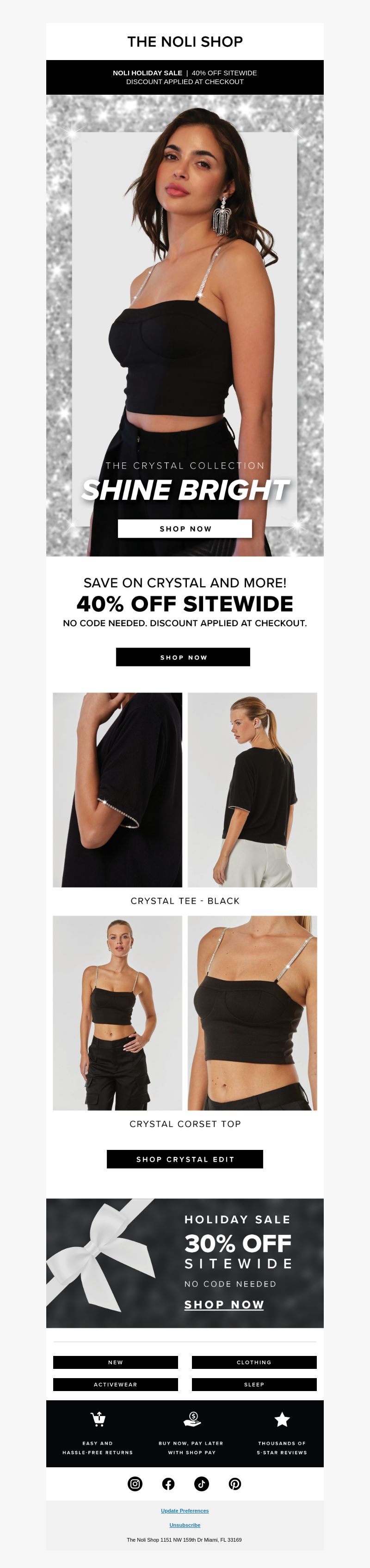Click the white Shop Now hero button
370x1568 pixels.
(x=185, y=529)
